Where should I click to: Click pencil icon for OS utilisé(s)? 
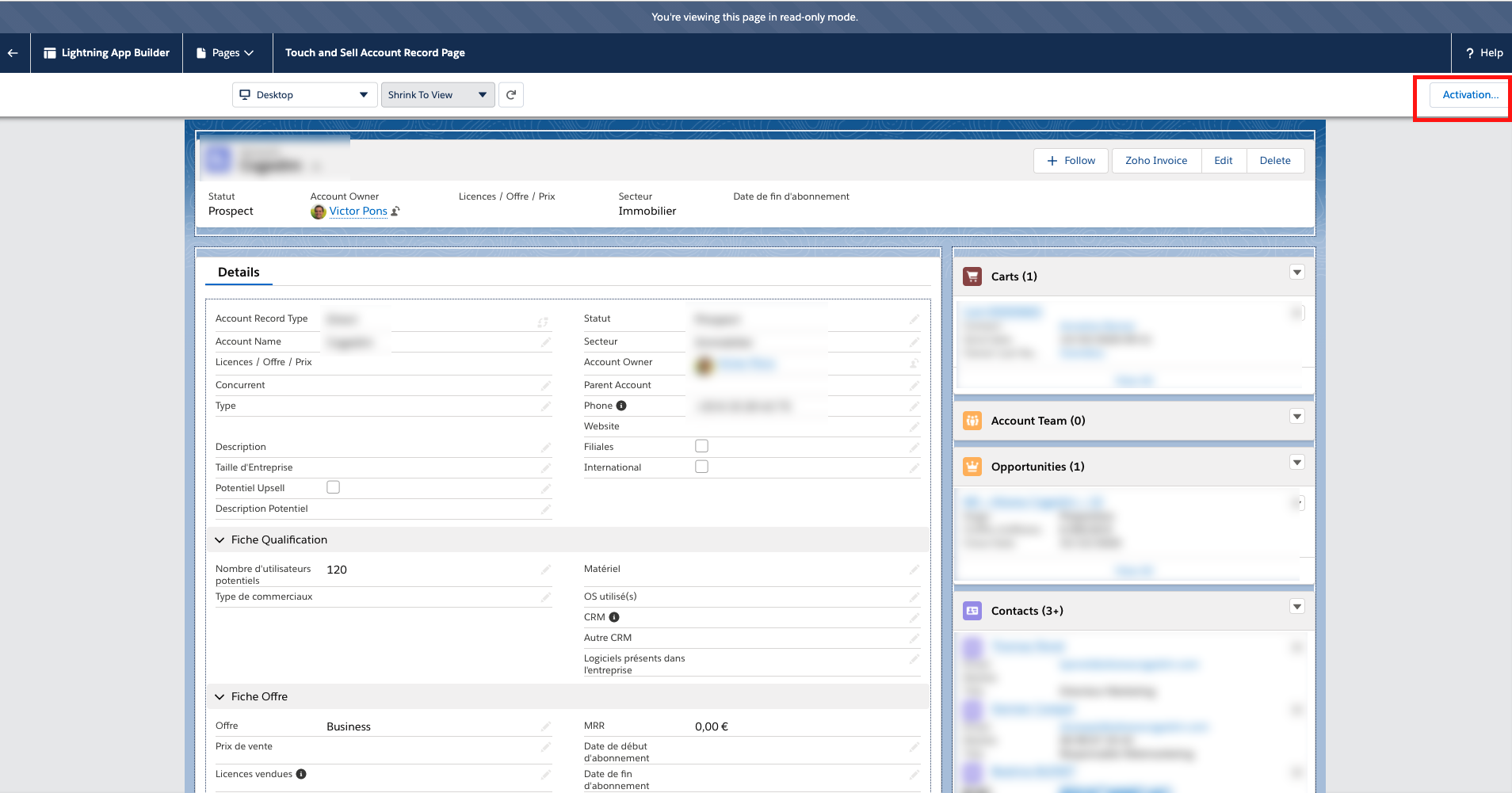914,597
